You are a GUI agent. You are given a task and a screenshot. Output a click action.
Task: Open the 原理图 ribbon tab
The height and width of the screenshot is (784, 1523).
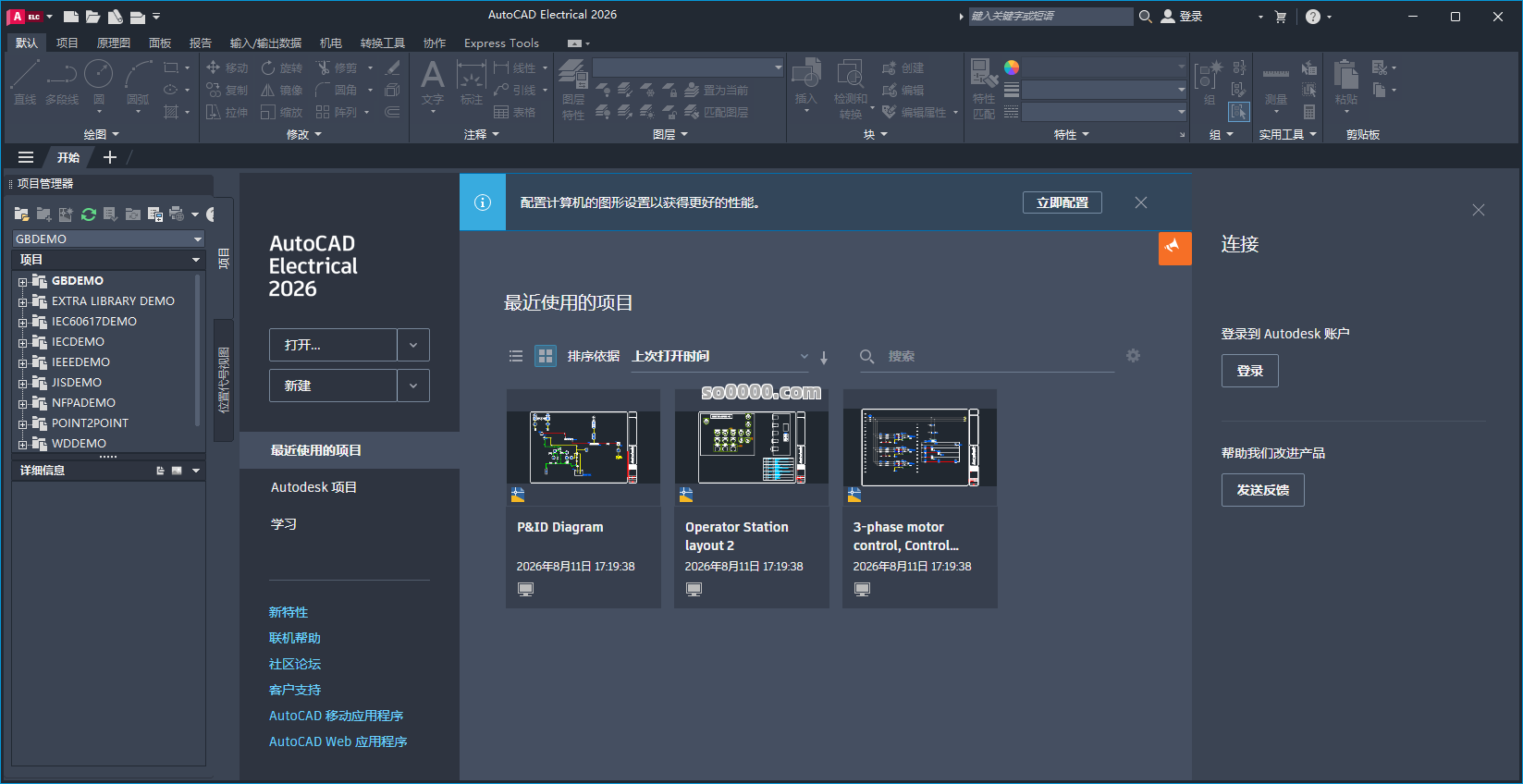tap(114, 43)
